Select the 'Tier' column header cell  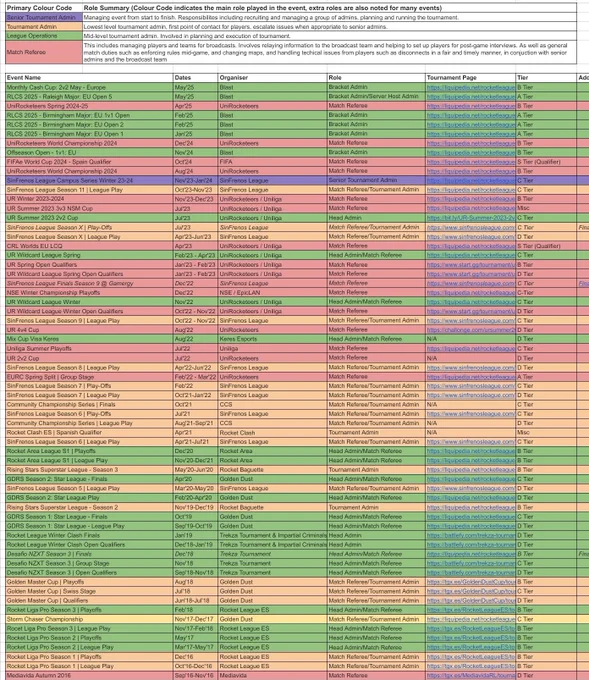click(x=546, y=78)
